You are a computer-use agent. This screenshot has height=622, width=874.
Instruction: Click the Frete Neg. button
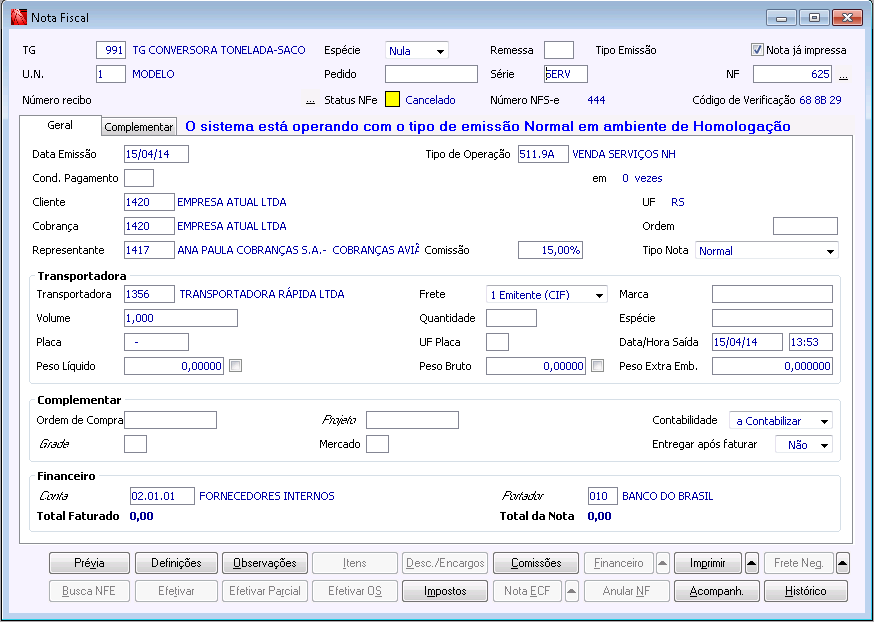(x=799, y=563)
